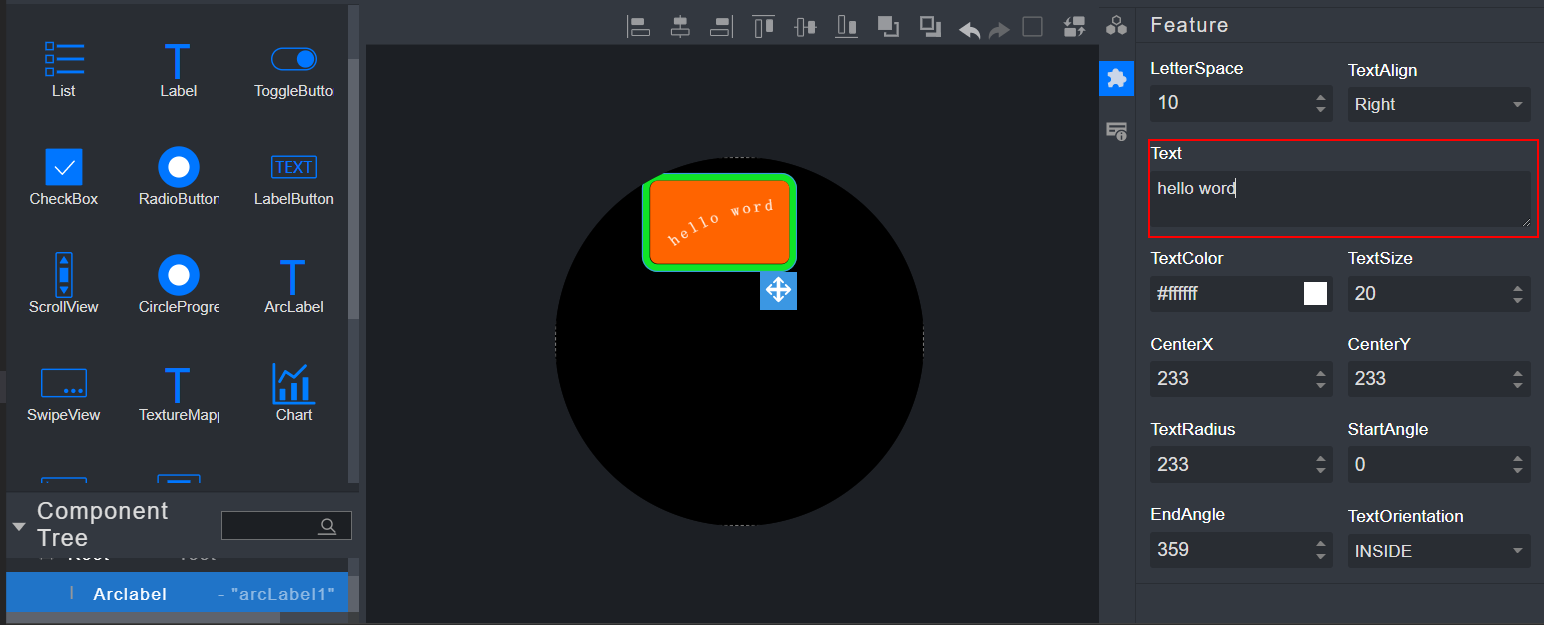Click the align right toolbar icon

(x=721, y=27)
